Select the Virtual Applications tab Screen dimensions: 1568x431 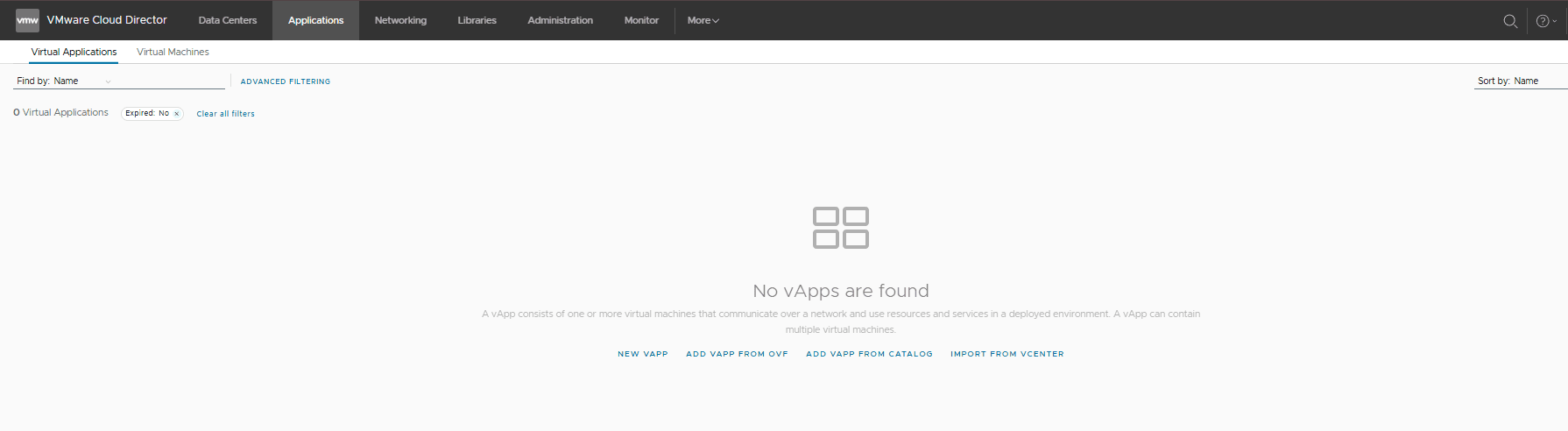coord(74,52)
